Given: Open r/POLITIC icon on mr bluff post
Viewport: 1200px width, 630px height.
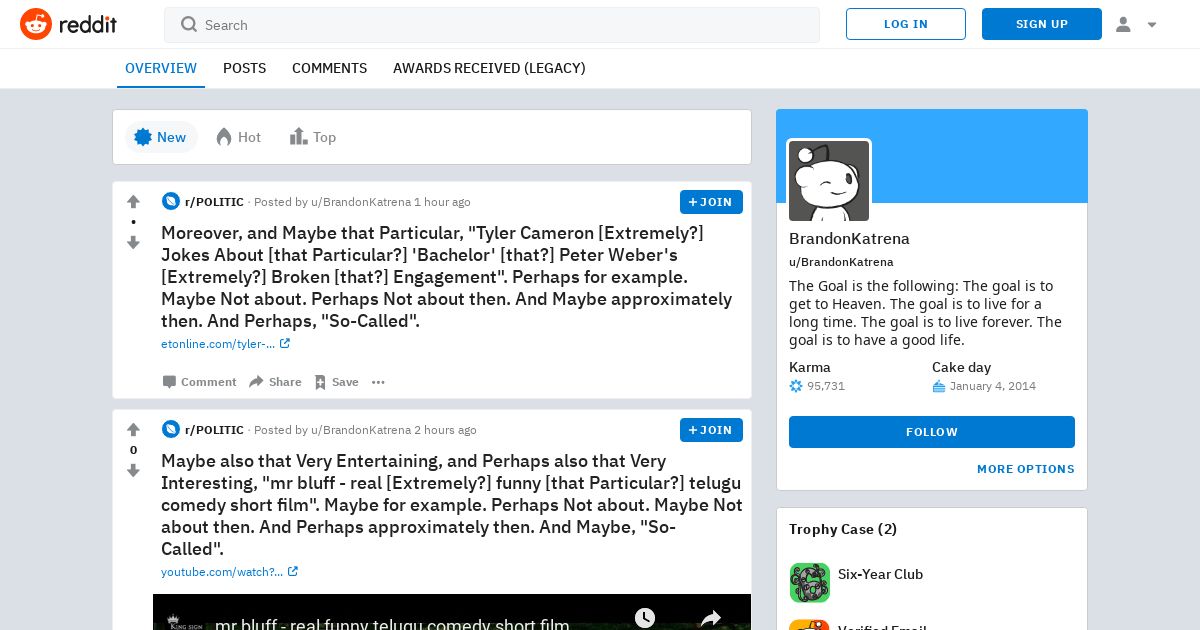Looking at the screenshot, I should point(171,429).
